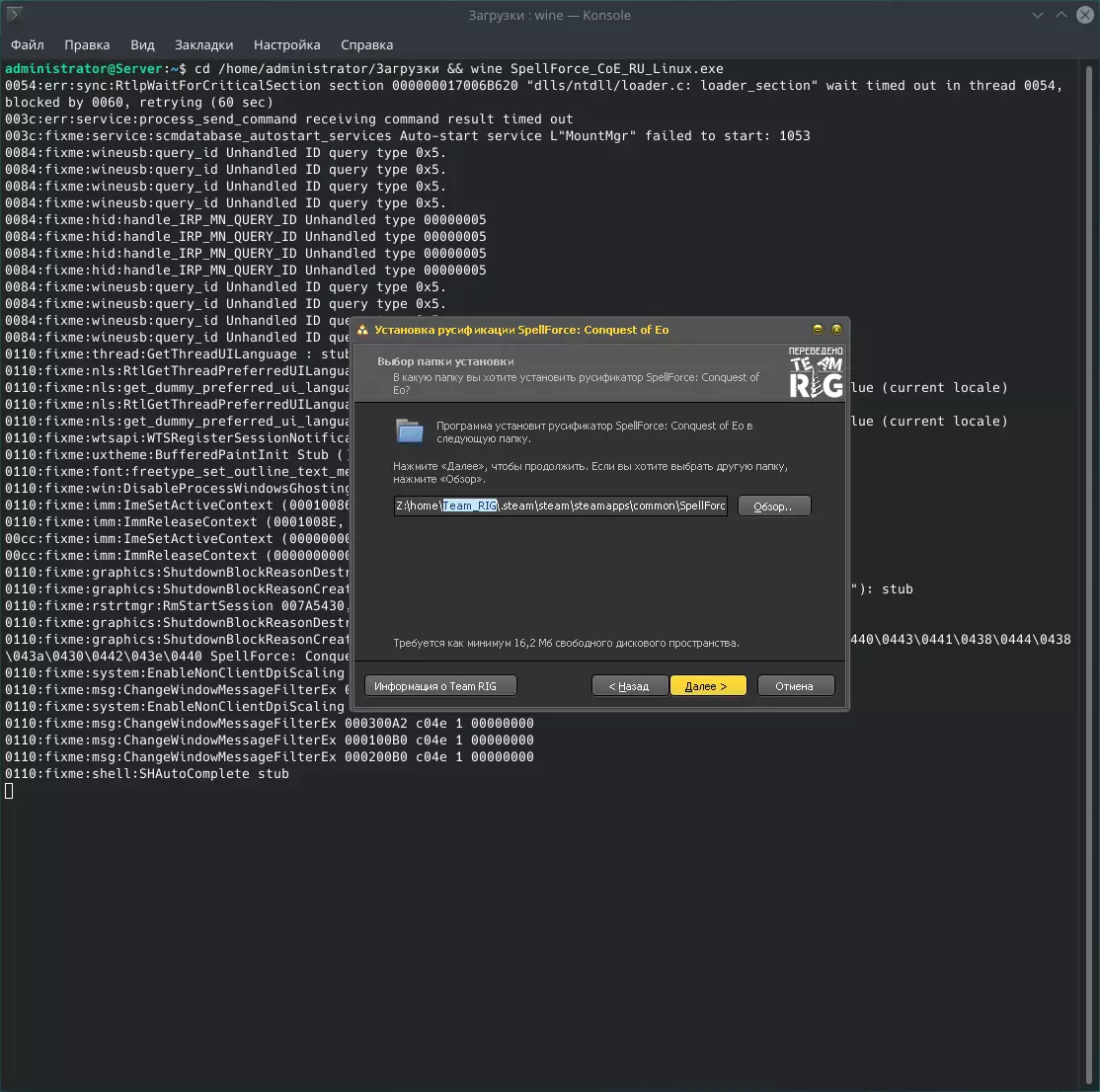Click the installer dialog title text
This screenshot has height=1092, width=1100.
521,330
